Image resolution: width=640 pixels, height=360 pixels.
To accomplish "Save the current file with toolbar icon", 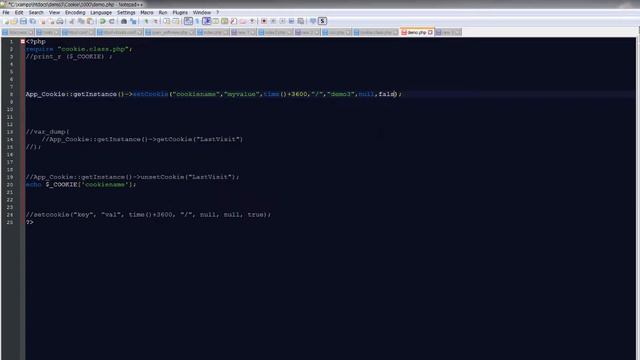I will coord(23,21).
